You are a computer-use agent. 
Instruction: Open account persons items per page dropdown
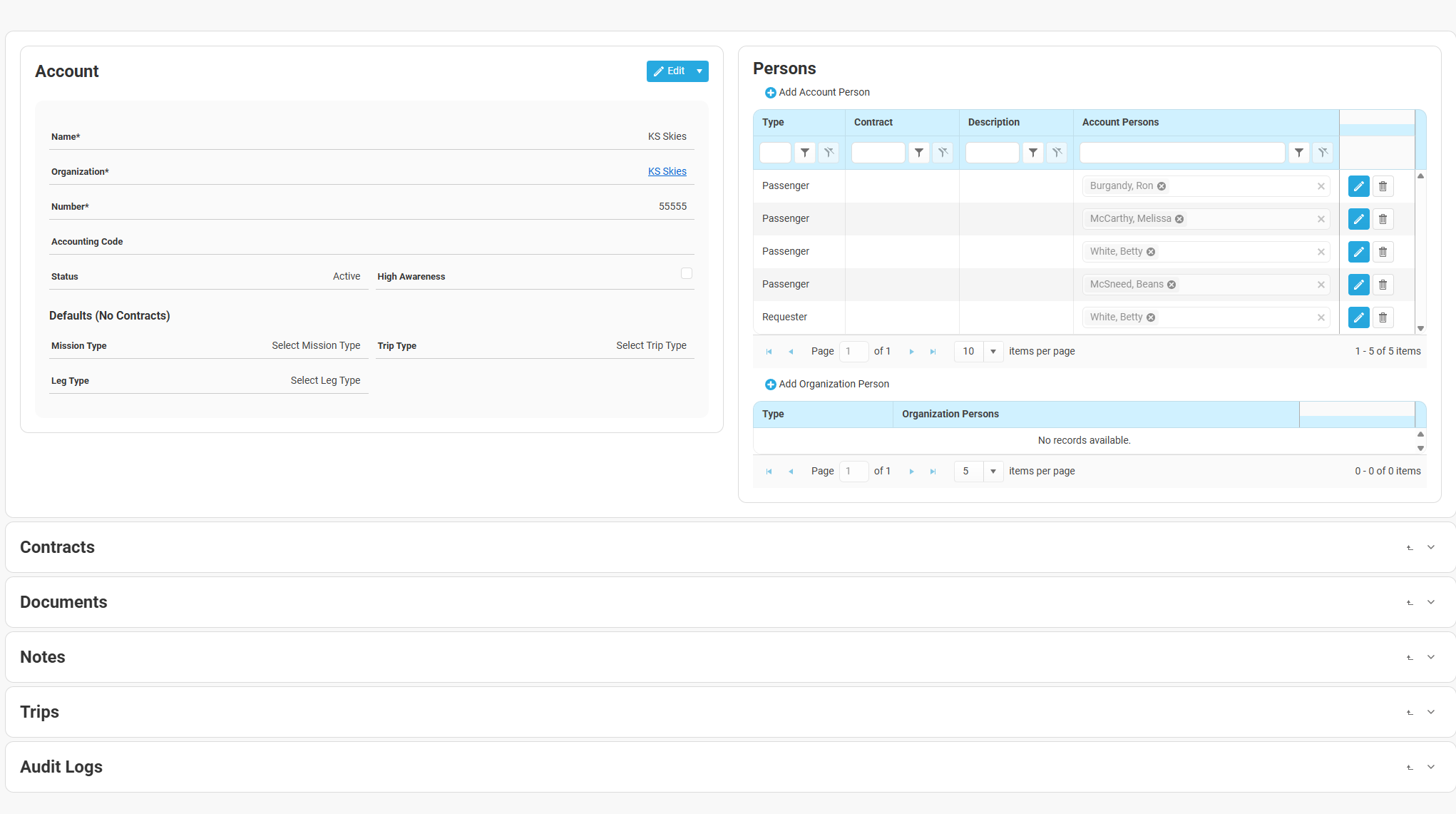pyautogui.click(x=993, y=352)
